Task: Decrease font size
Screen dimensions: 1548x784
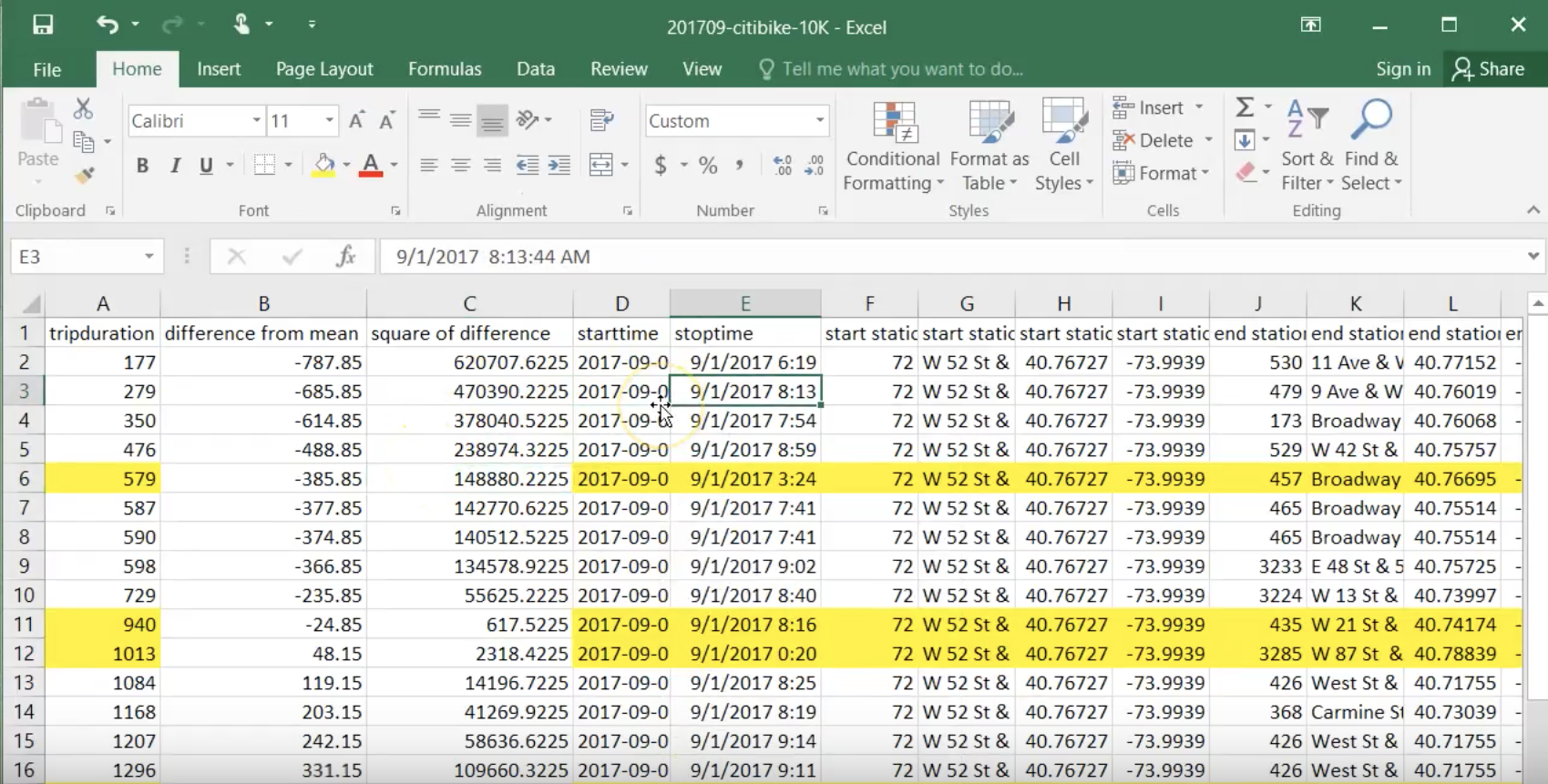Action: 386,120
